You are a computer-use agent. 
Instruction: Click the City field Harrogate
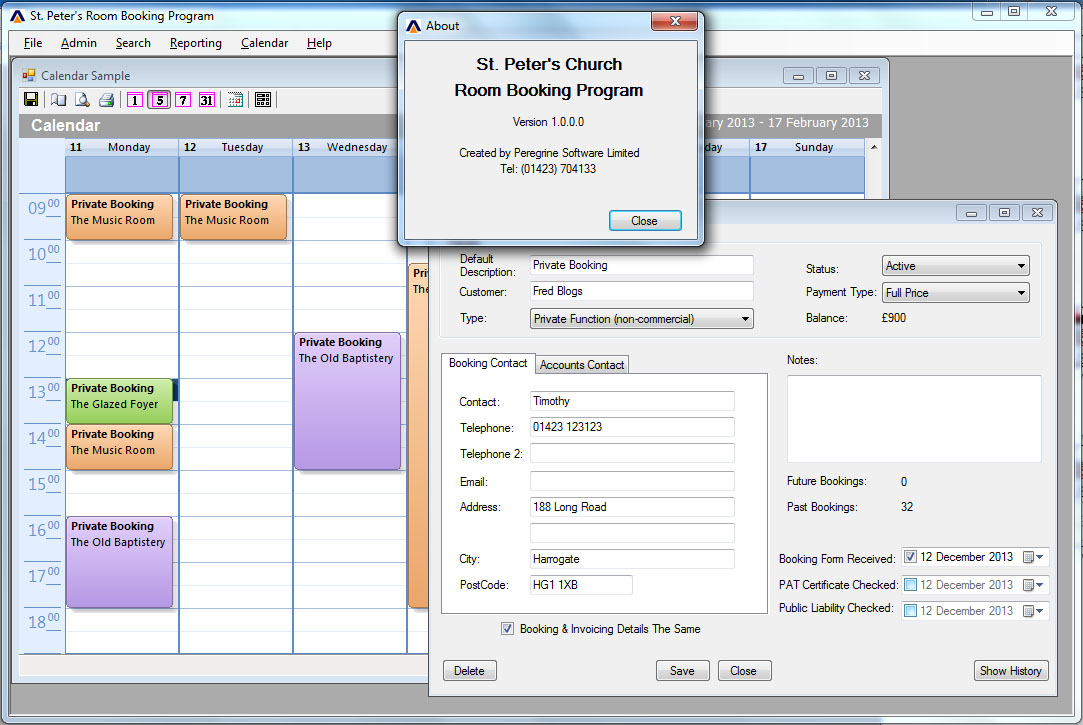click(632, 559)
